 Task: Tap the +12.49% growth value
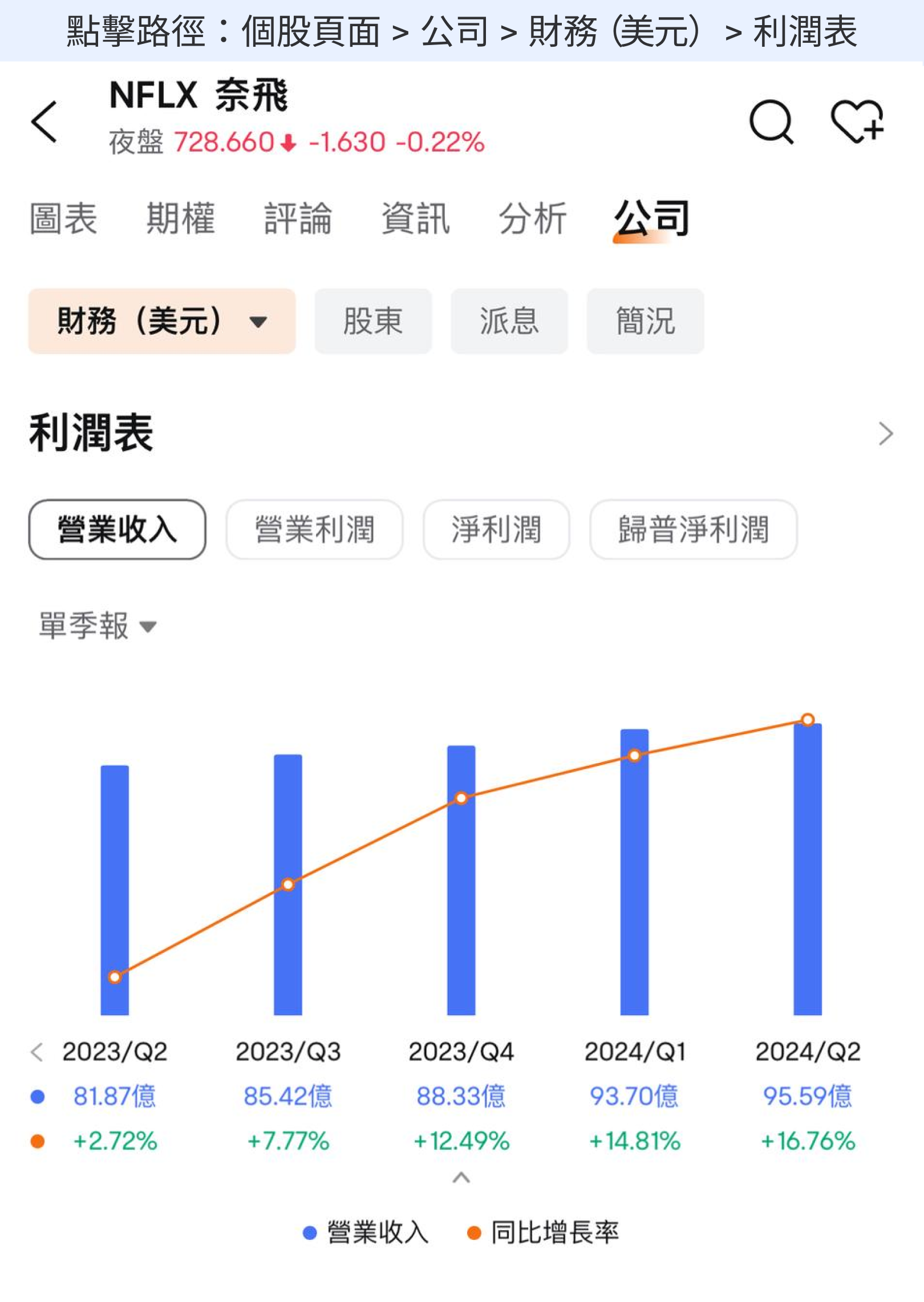pyautogui.click(x=461, y=1141)
